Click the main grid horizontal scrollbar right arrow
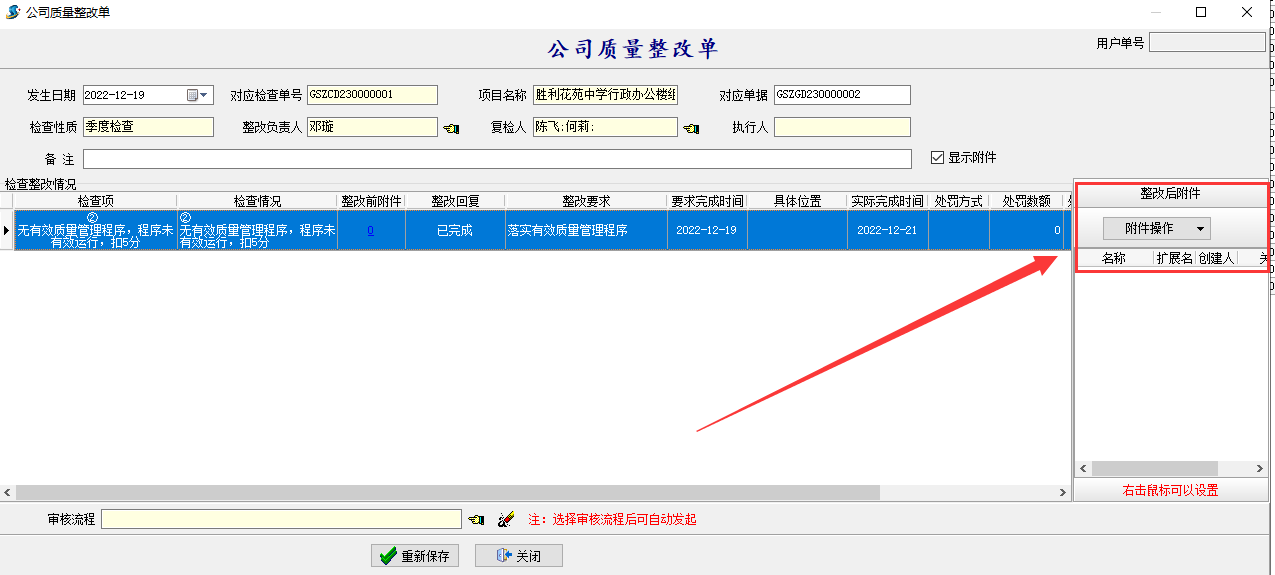Image resolution: width=1275 pixels, height=575 pixels. click(x=1064, y=493)
